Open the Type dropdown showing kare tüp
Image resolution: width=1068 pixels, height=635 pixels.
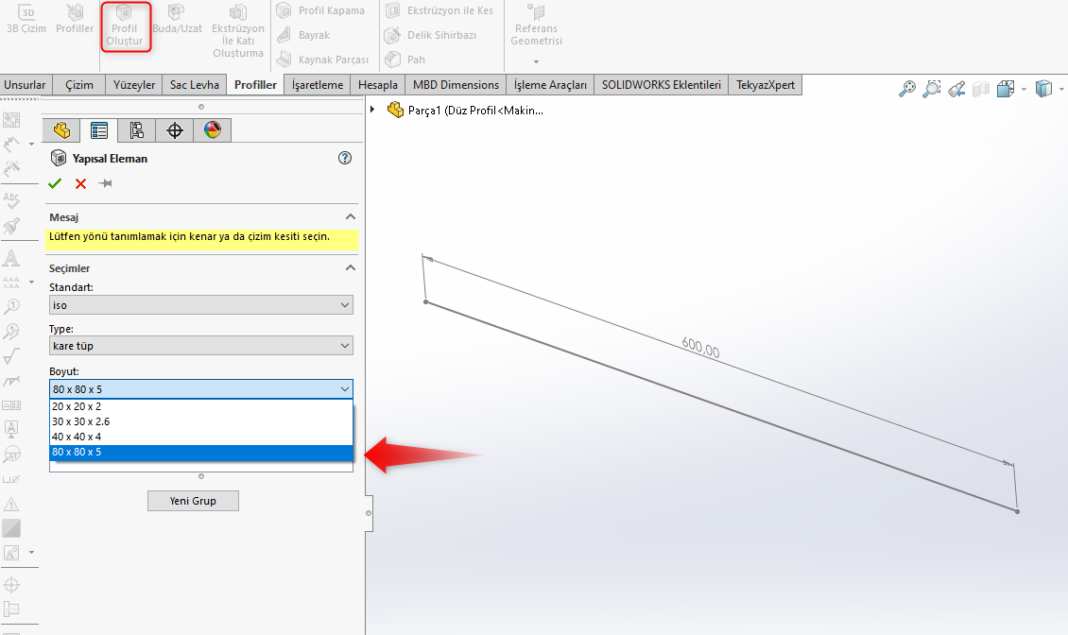(x=201, y=346)
